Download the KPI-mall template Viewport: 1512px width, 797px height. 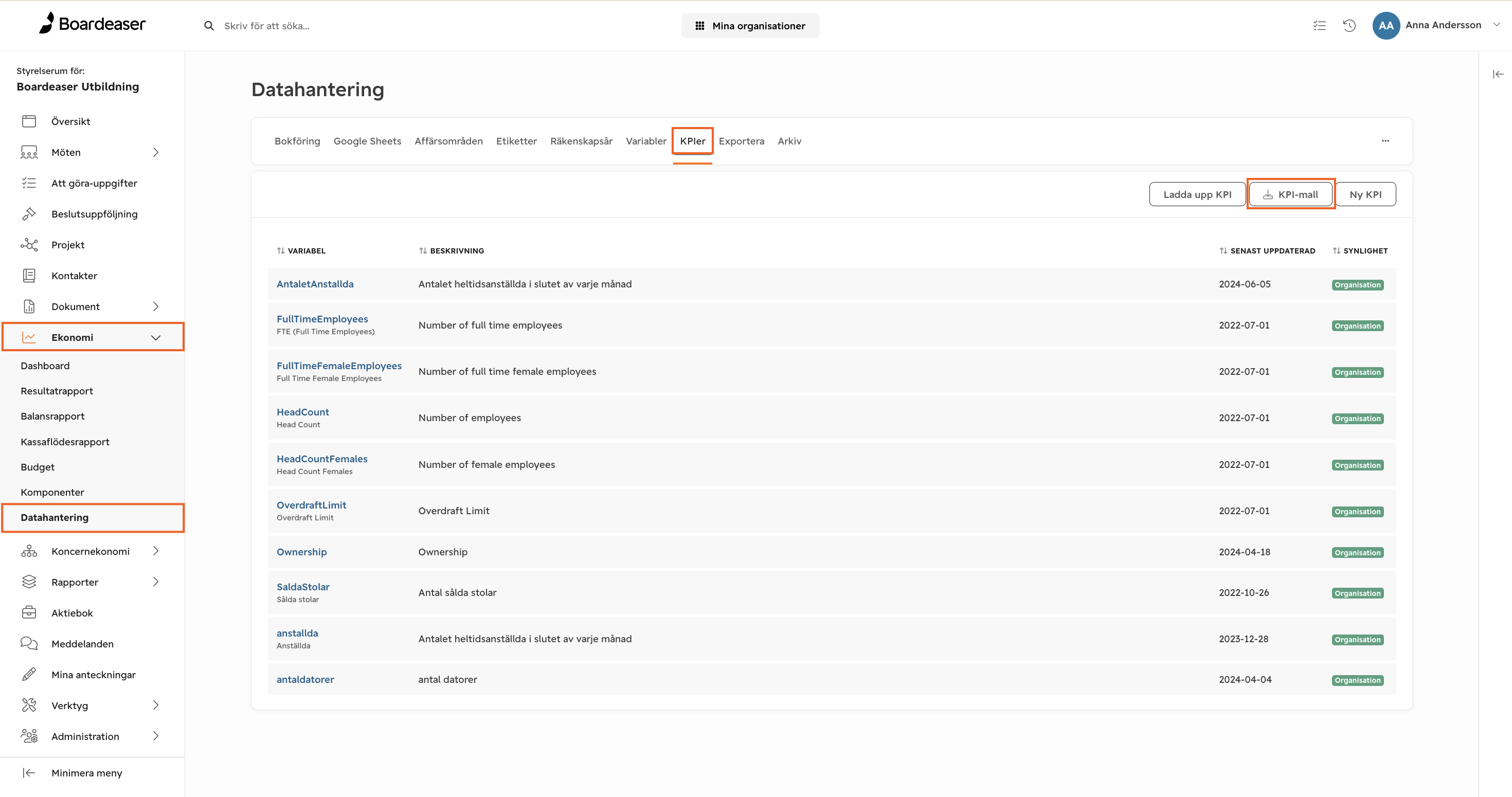[1290, 195]
